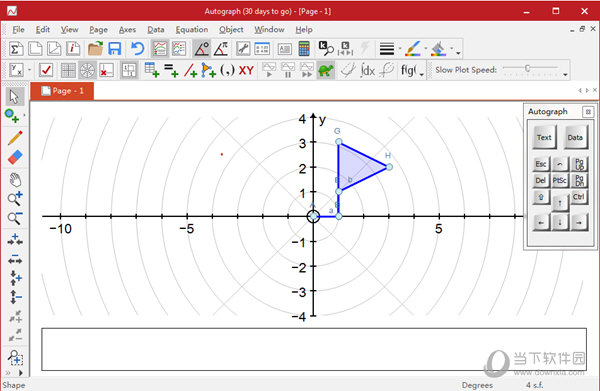Click the page information 'i' icon
Viewport: 600px width, 391px height.
pos(73,49)
